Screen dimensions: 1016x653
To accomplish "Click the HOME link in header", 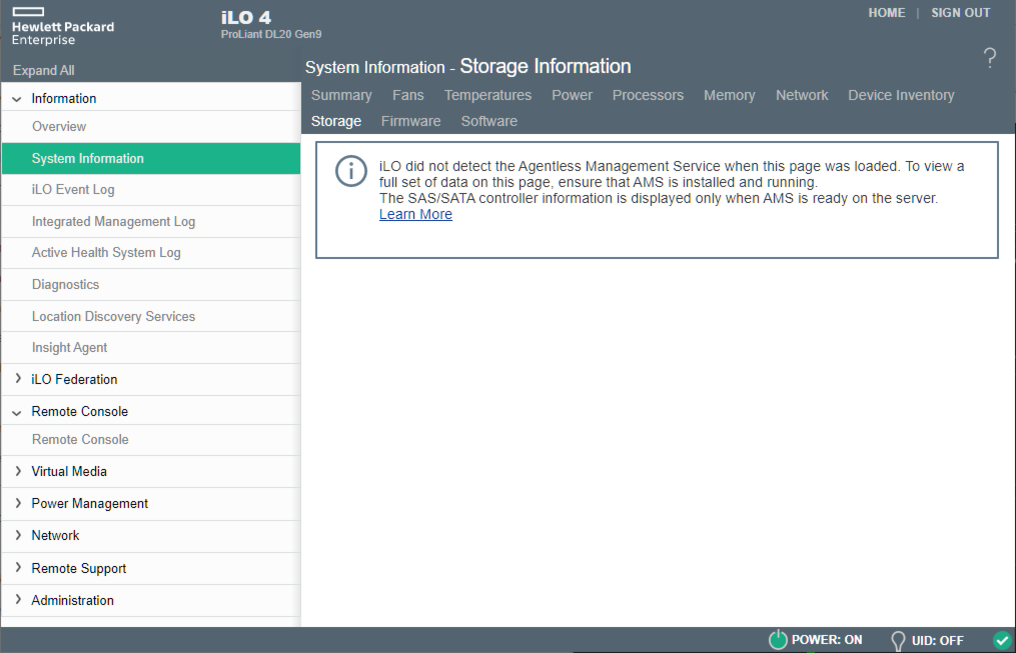I will [887, 13].
